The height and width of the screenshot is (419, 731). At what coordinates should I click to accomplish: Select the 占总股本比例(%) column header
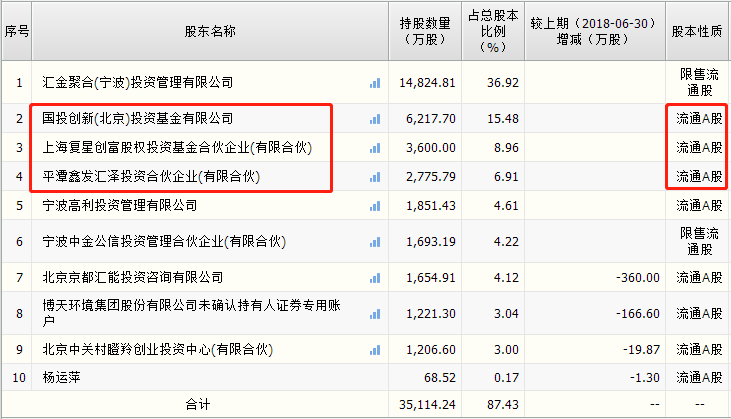coord(493,31)
